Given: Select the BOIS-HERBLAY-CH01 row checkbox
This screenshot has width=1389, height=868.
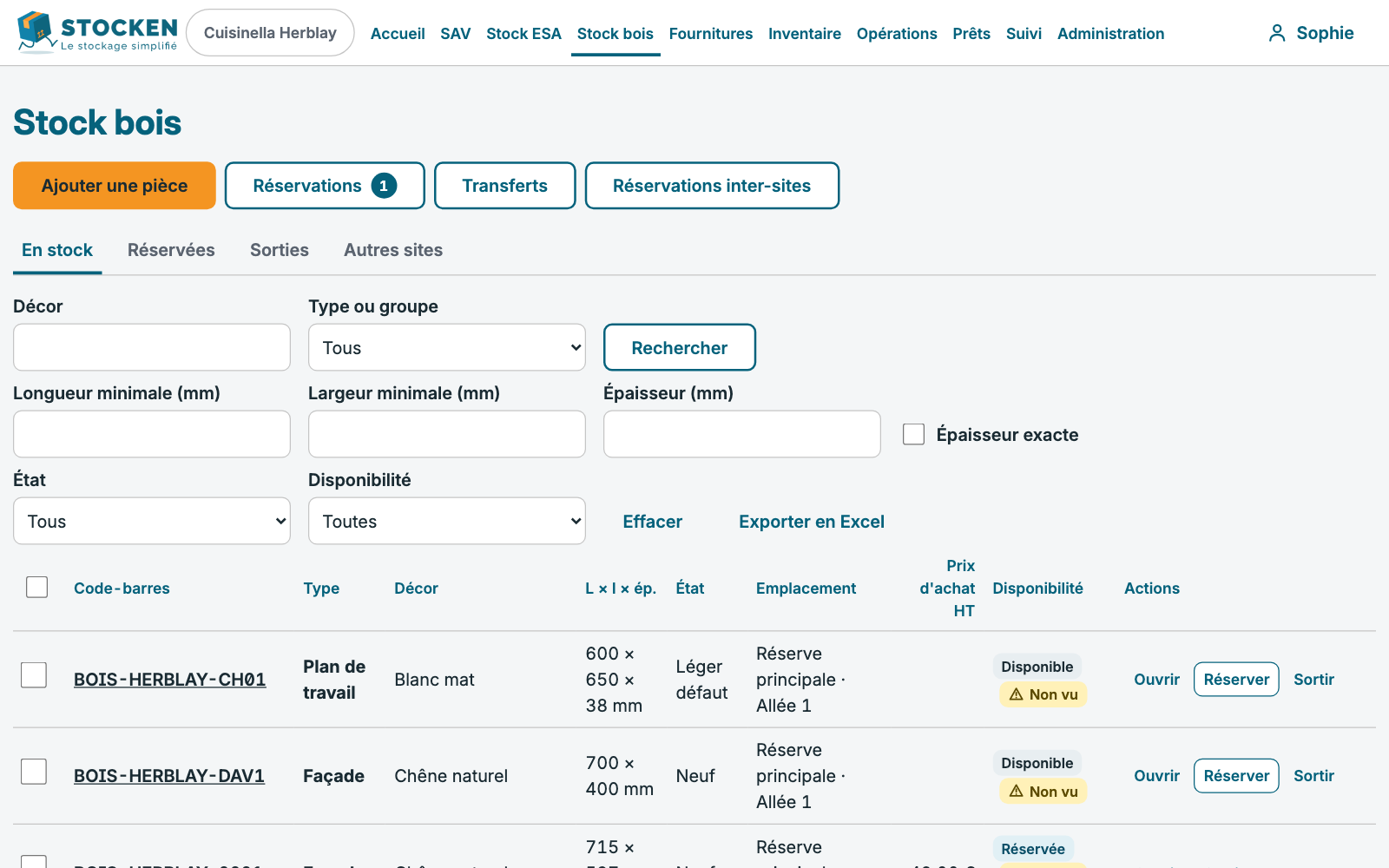Looking at the screenshot, I should [34, 675].
